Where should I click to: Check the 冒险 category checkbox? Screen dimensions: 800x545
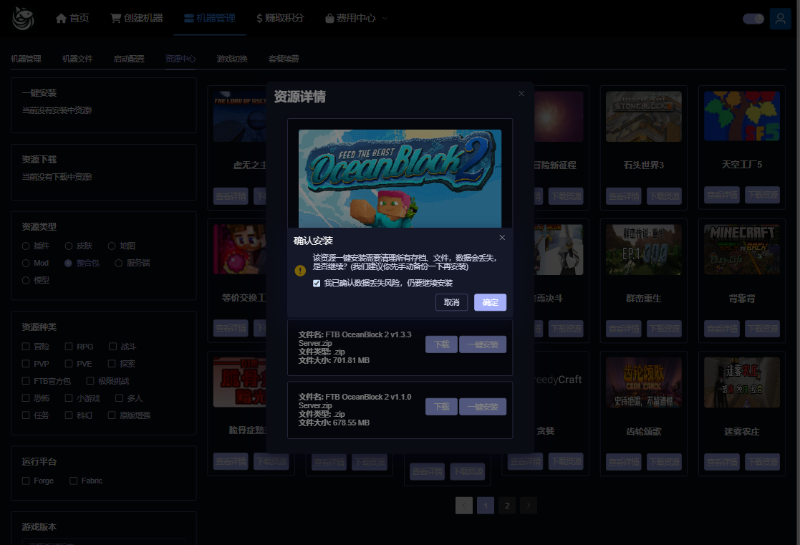click(x=26, y=346)
